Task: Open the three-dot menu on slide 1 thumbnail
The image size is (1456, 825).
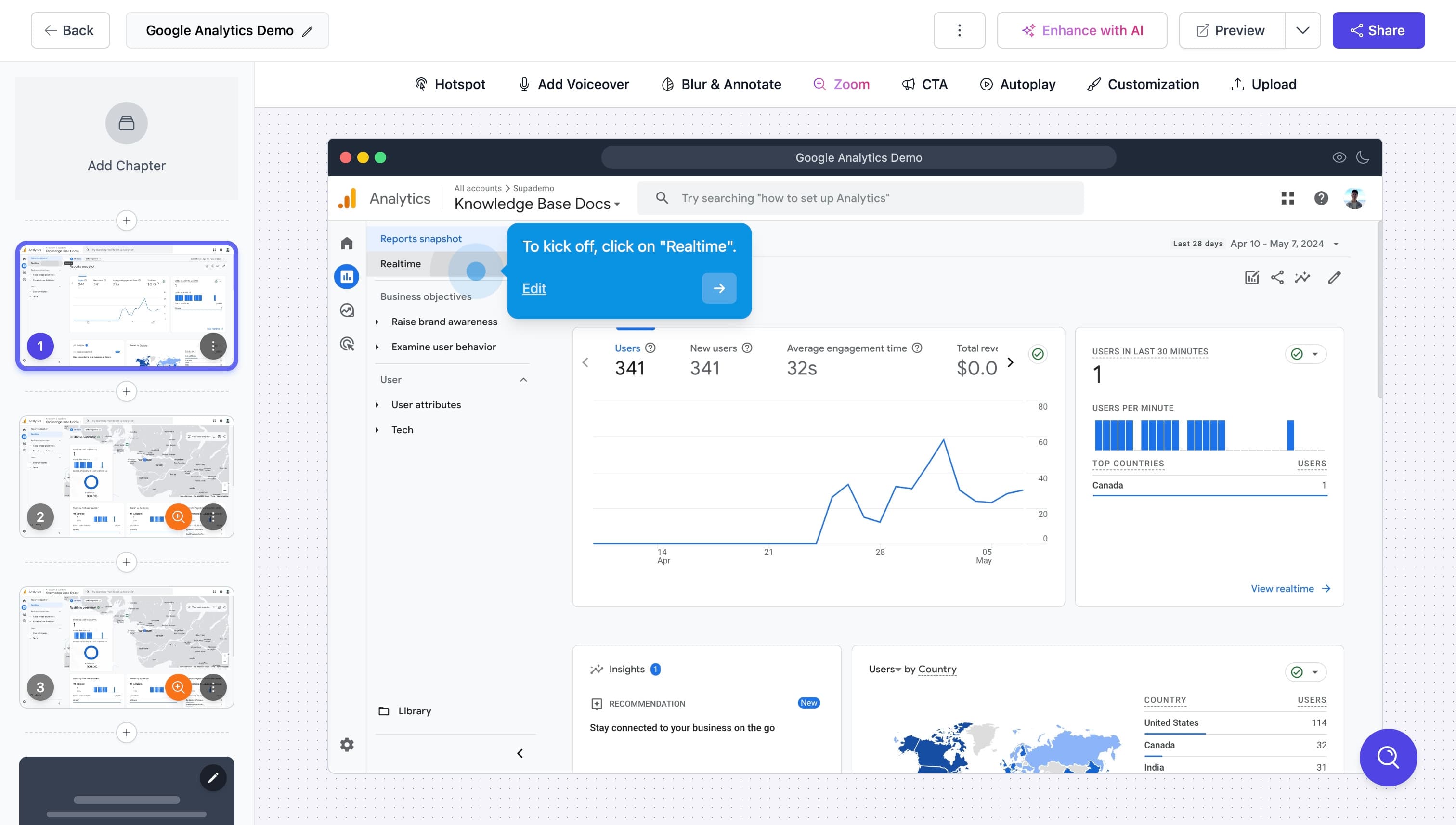Action: click(x=213, y=346)
